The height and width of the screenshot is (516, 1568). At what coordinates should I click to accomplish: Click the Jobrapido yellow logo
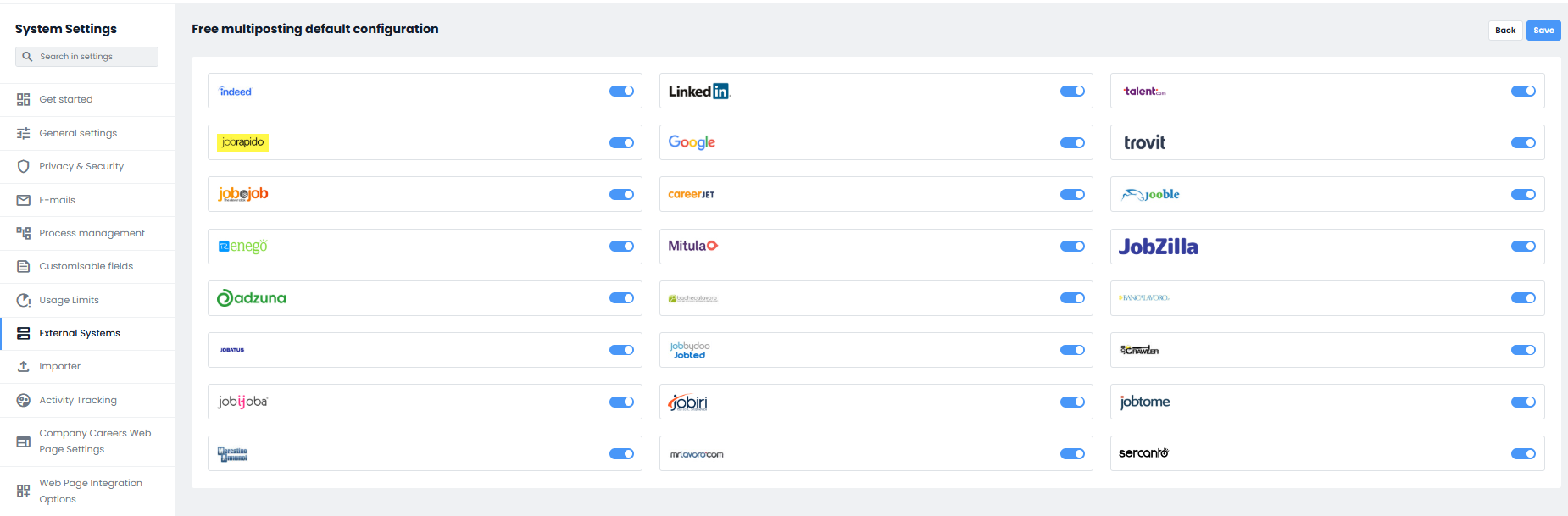point(243,142)
